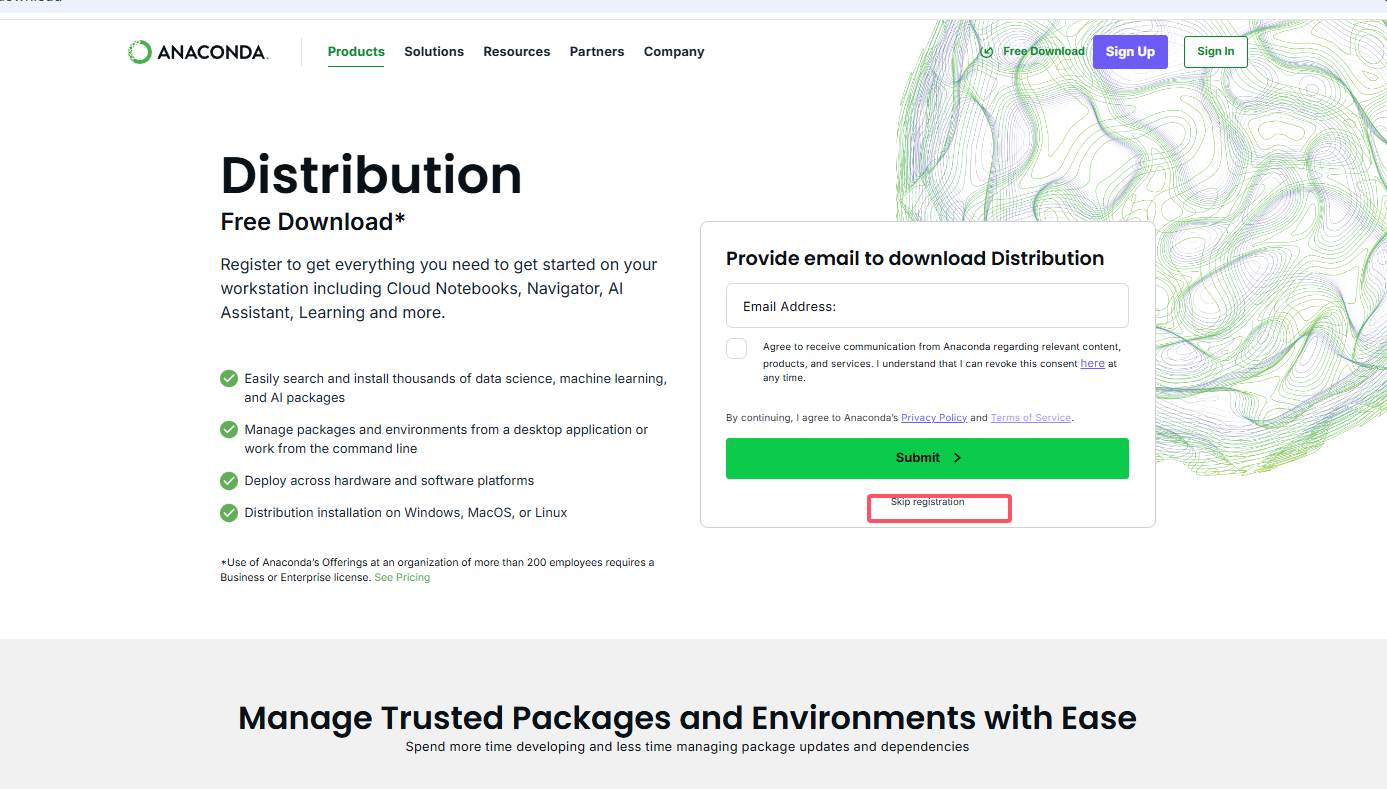Open the Solutions menu
This screenshot has width=1387, height=789.
click(434, 52)
